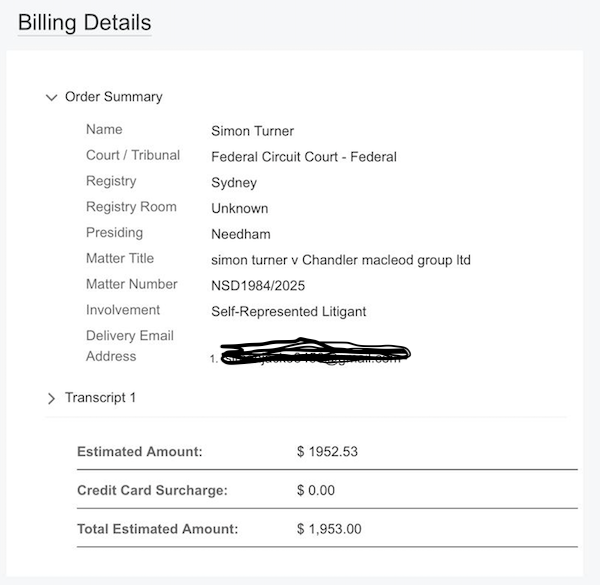
Task: Expand the Transcript 1 chevron
Action: pyautogui.click(x=51, y=398)
